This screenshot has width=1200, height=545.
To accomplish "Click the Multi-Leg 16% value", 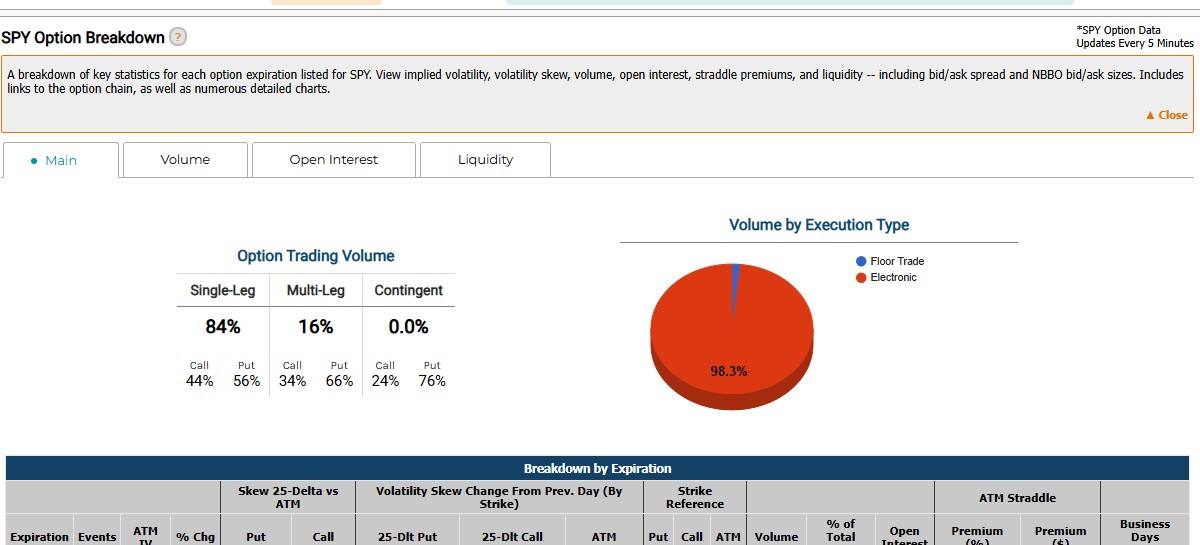I will coord(315,327).
